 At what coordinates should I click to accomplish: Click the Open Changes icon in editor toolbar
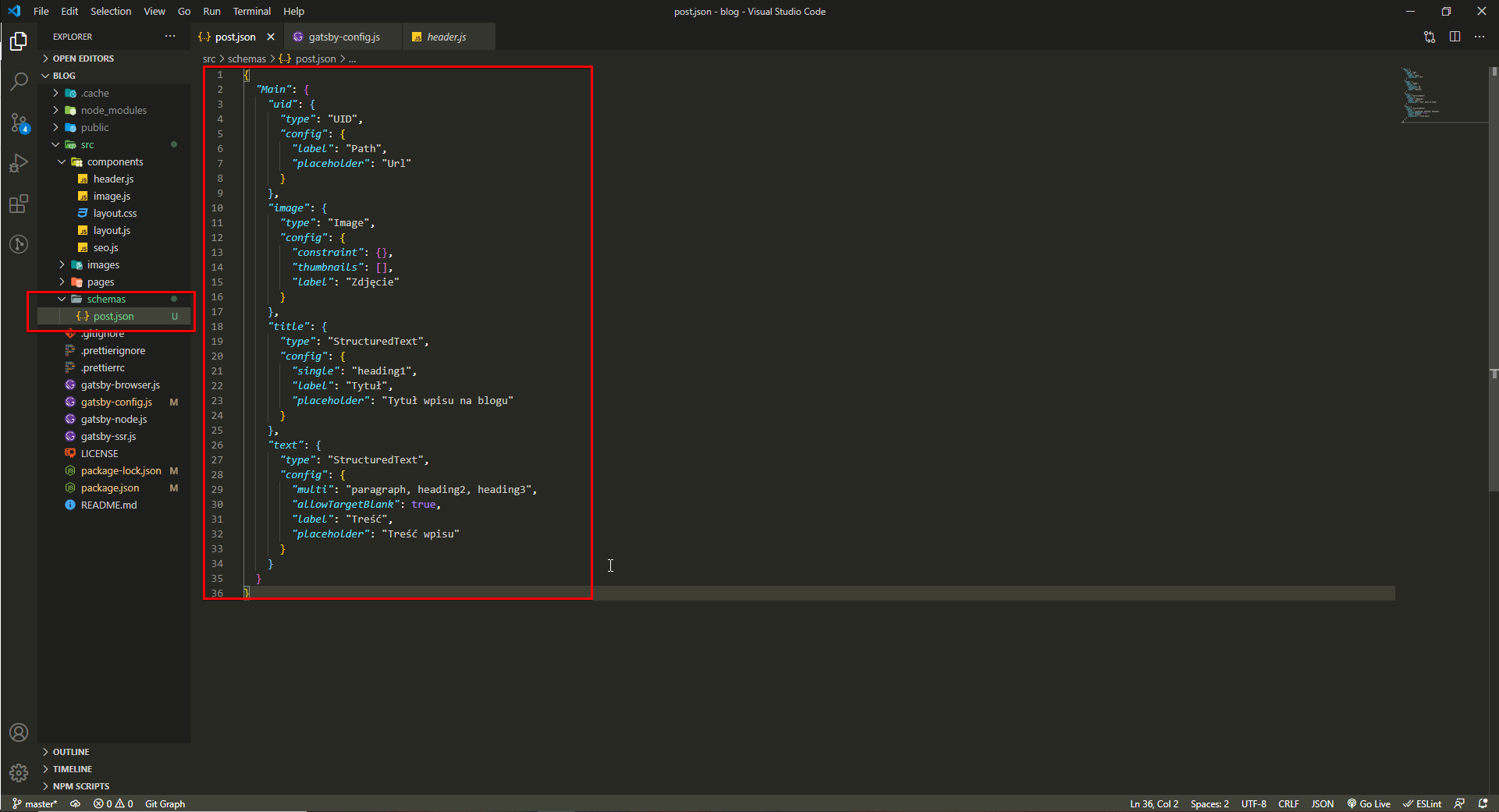click(1430, 37)
